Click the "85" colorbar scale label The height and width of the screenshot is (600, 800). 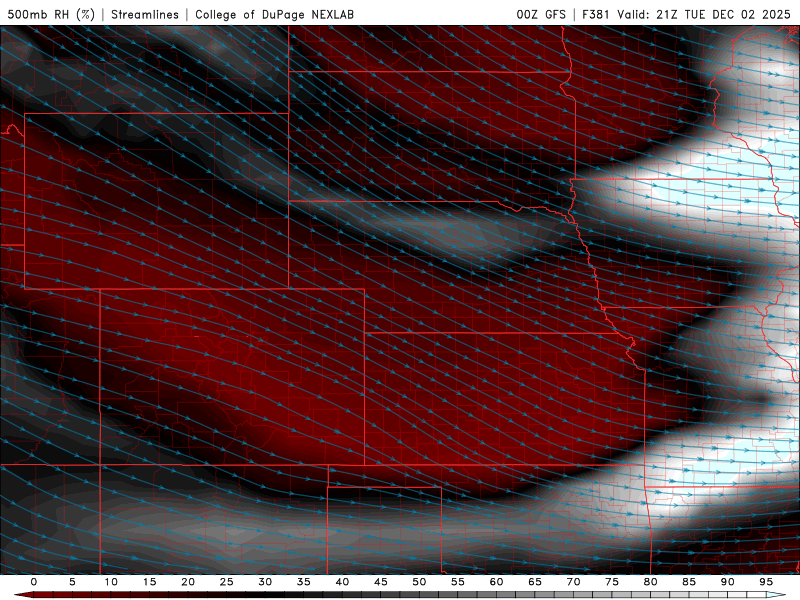tap(689, 582)
